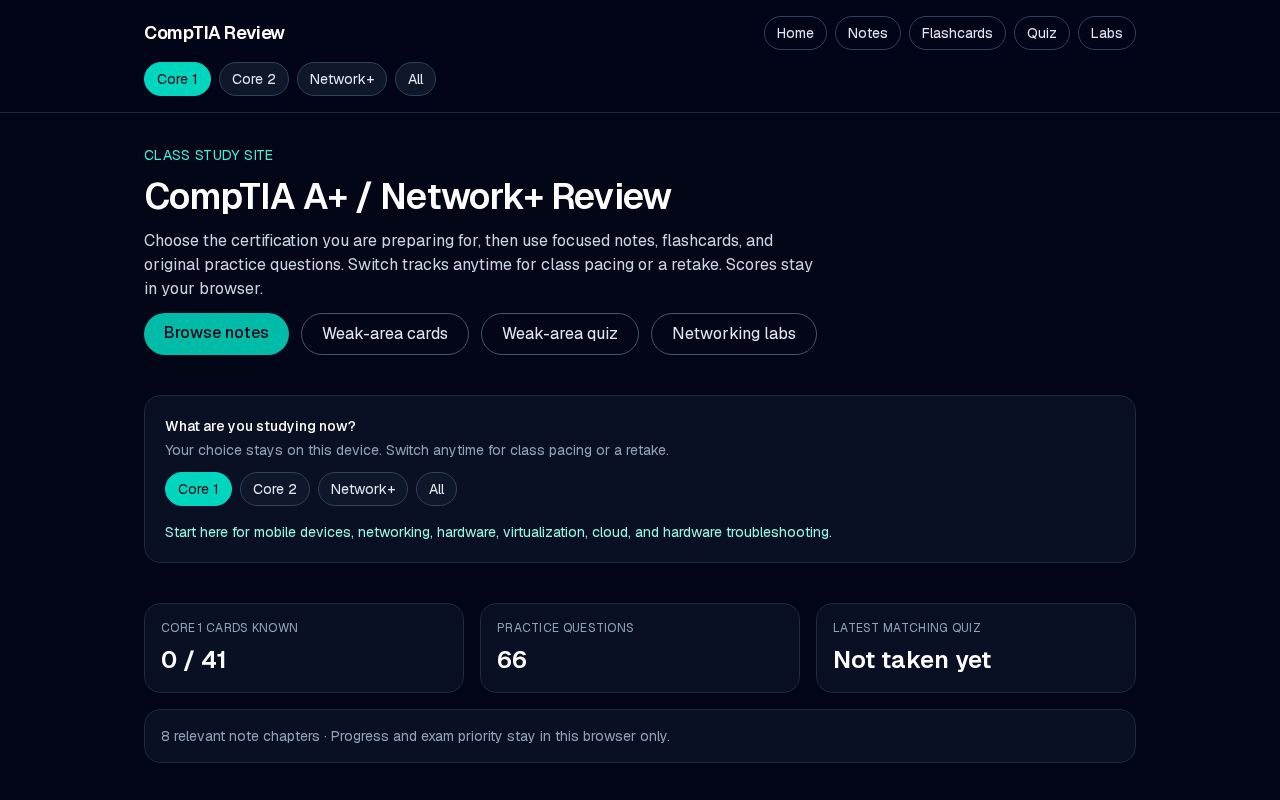Click 'Your choice stays on this device' text
Screen dimensions: 1280x800
click(417, 450)
